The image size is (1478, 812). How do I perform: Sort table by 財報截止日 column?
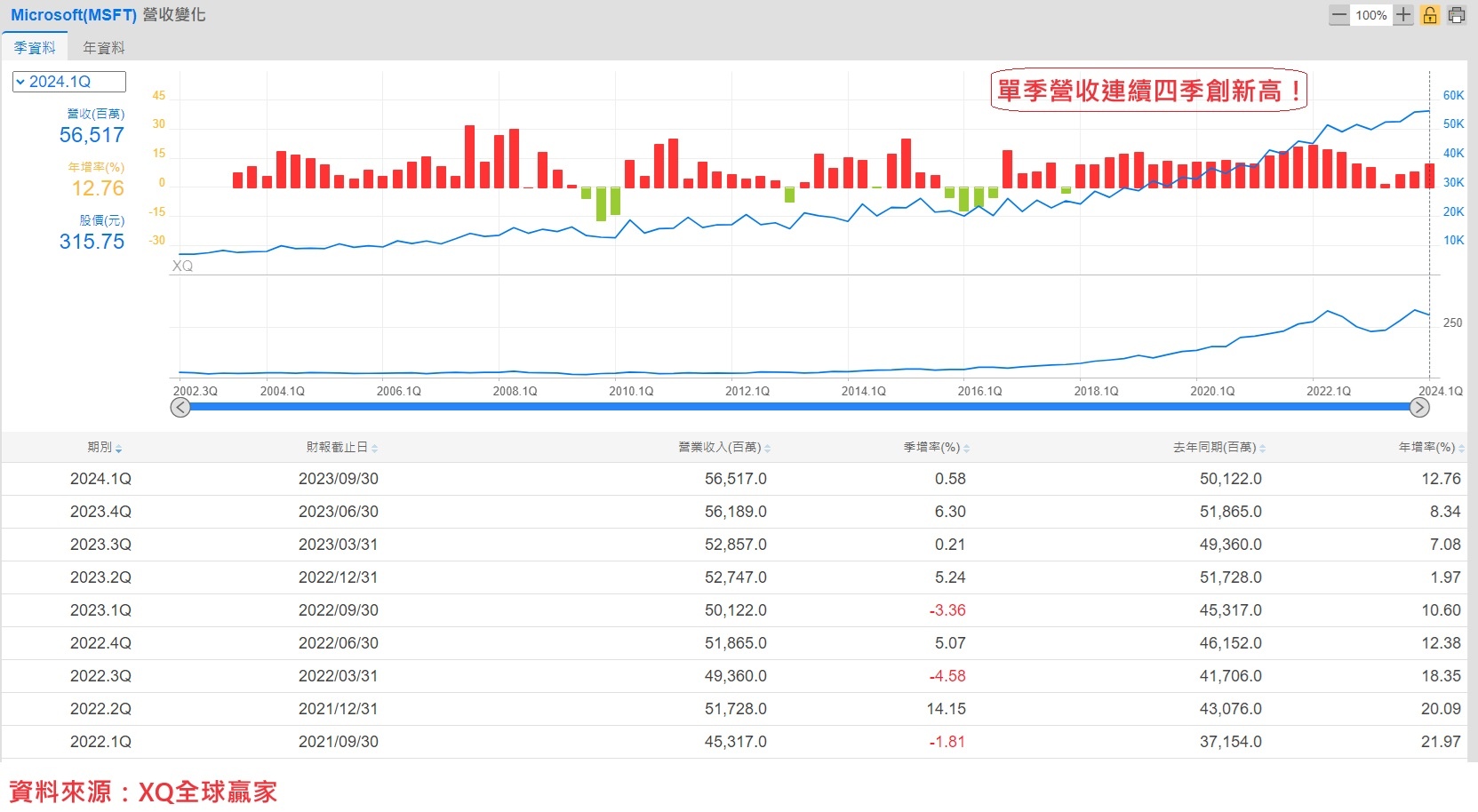(342, 447)
